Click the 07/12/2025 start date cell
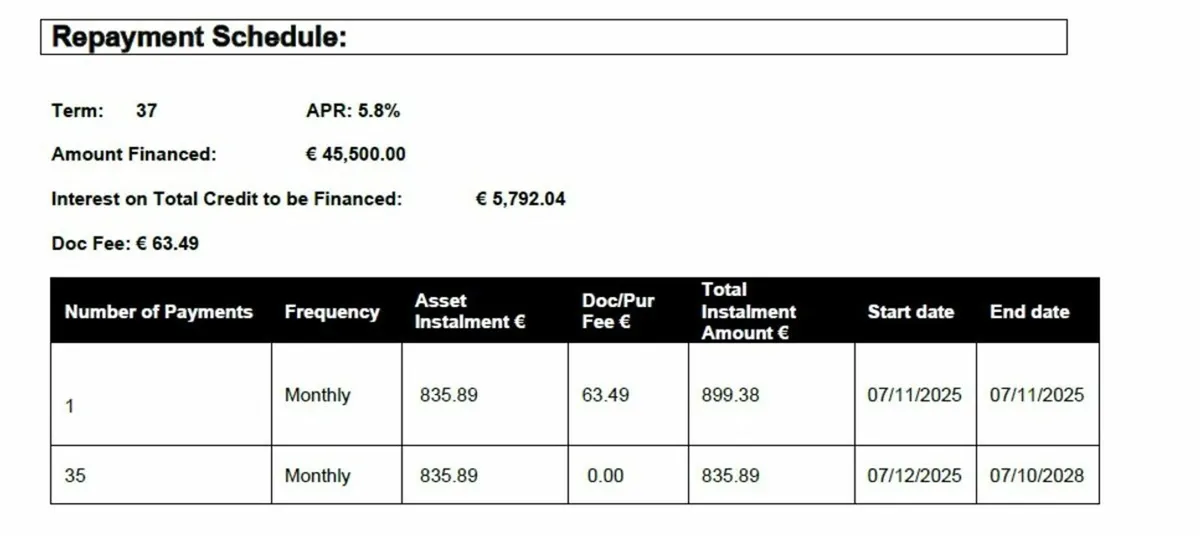 pos(914,476)
